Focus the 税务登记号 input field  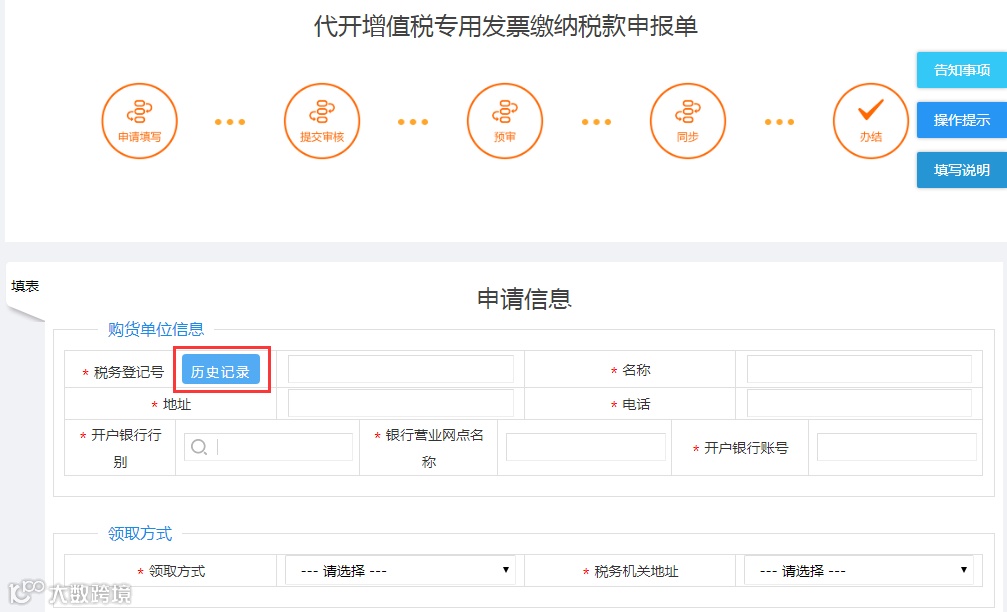(401, 369)
